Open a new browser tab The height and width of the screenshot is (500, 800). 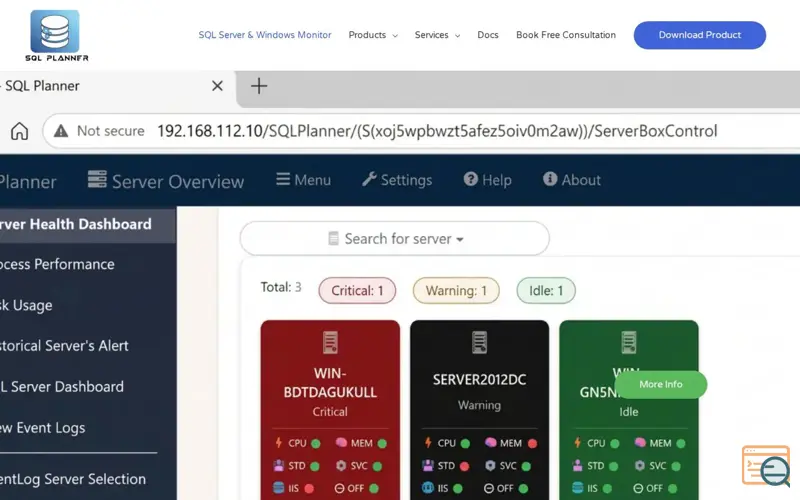click(x=259, y=86)
